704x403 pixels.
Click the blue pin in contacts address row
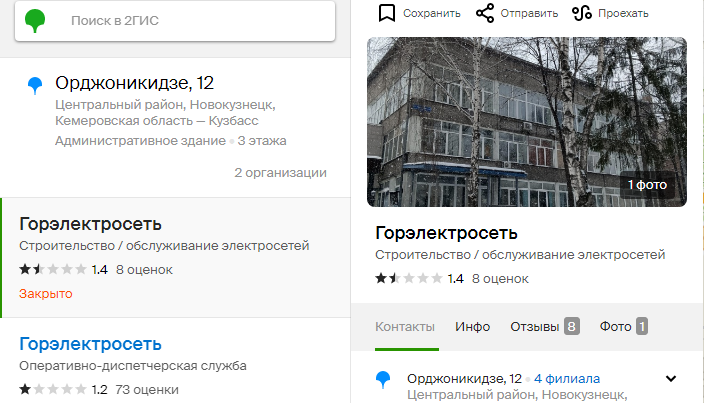383,379
